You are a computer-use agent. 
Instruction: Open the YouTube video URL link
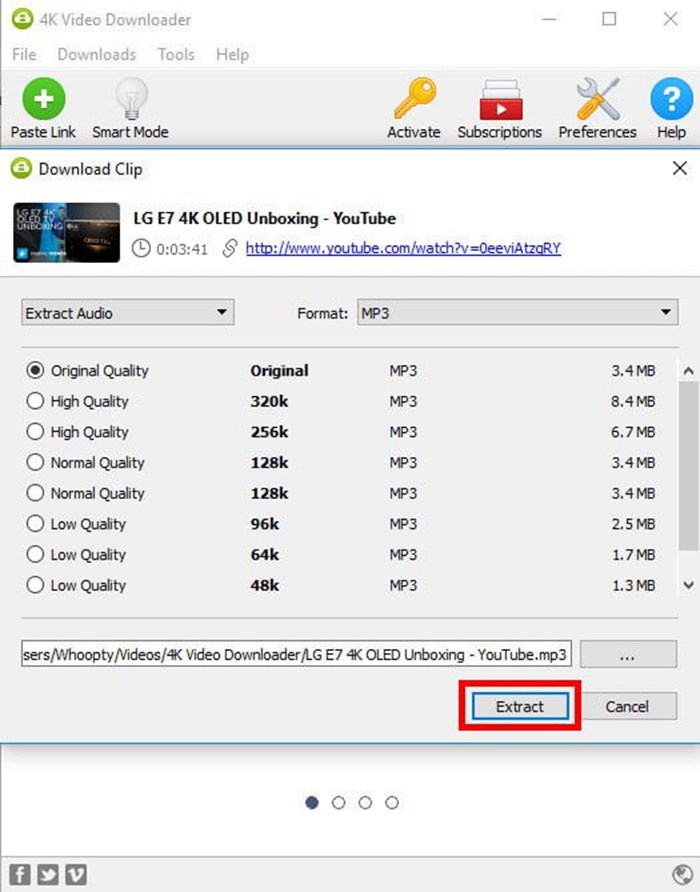point(403,248)
